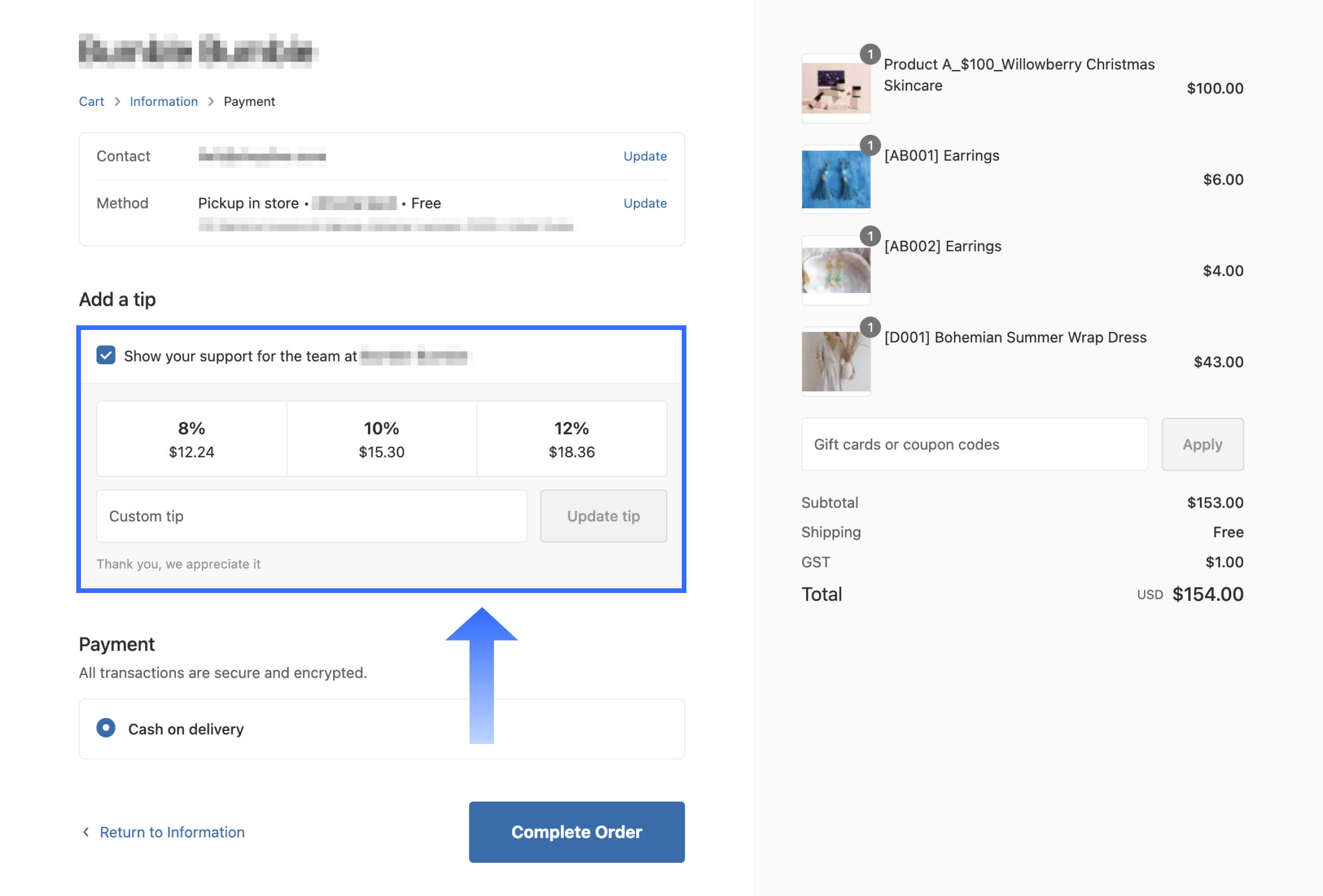Click the Willowberry Christmas Skincare product thumbnail
Viewport: 1323px width, 896px height.
[x=835, y=88]
